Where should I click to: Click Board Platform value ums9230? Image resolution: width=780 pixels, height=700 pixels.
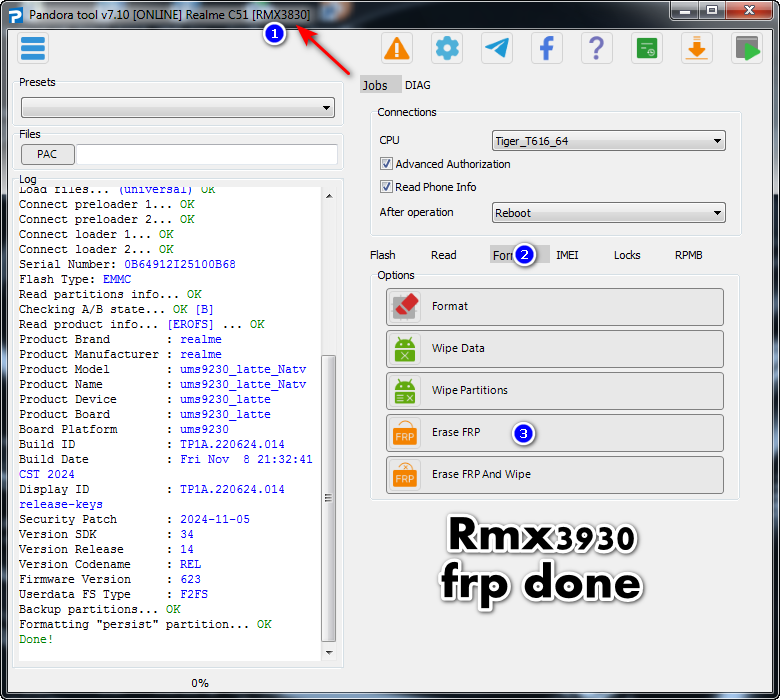point(204,429)
